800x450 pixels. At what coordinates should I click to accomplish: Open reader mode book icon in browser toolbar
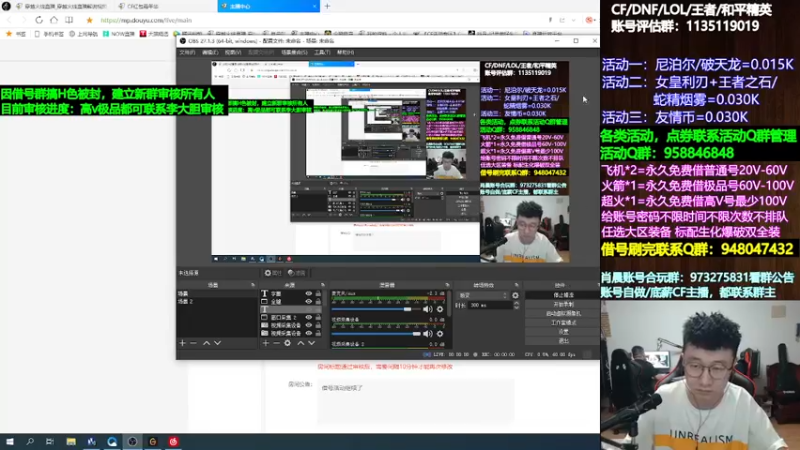(x=69, y=20)
